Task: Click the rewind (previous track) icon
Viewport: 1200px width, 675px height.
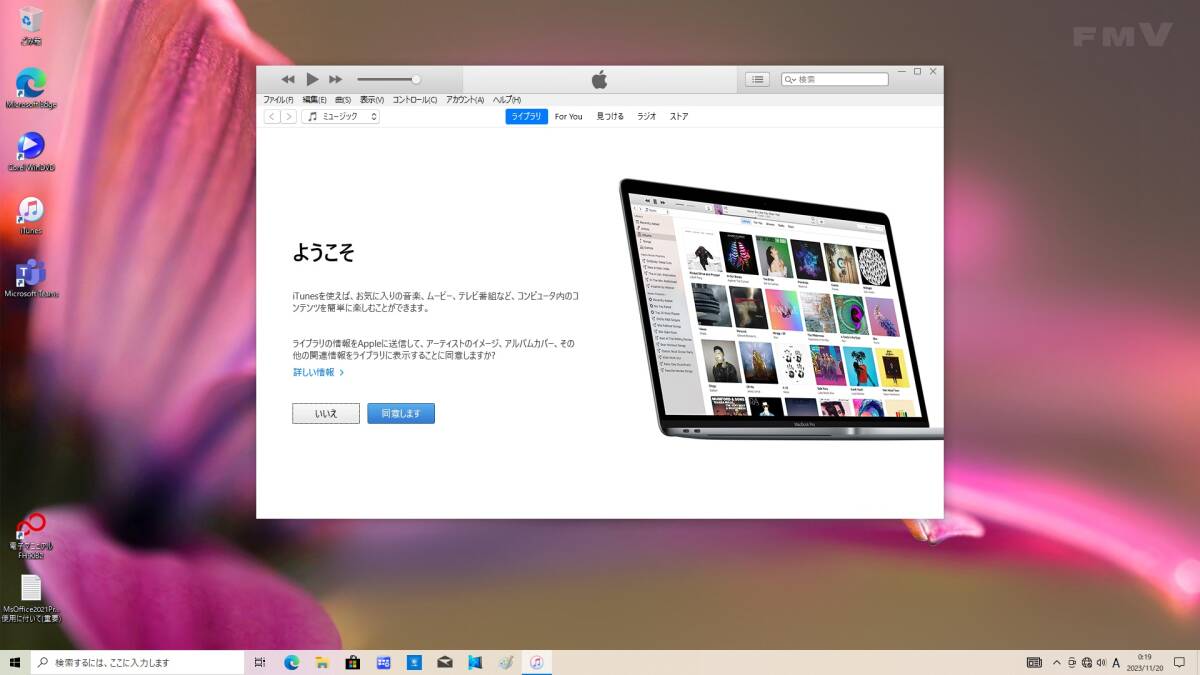Action: pyautogui.click(x=288, y=79)
